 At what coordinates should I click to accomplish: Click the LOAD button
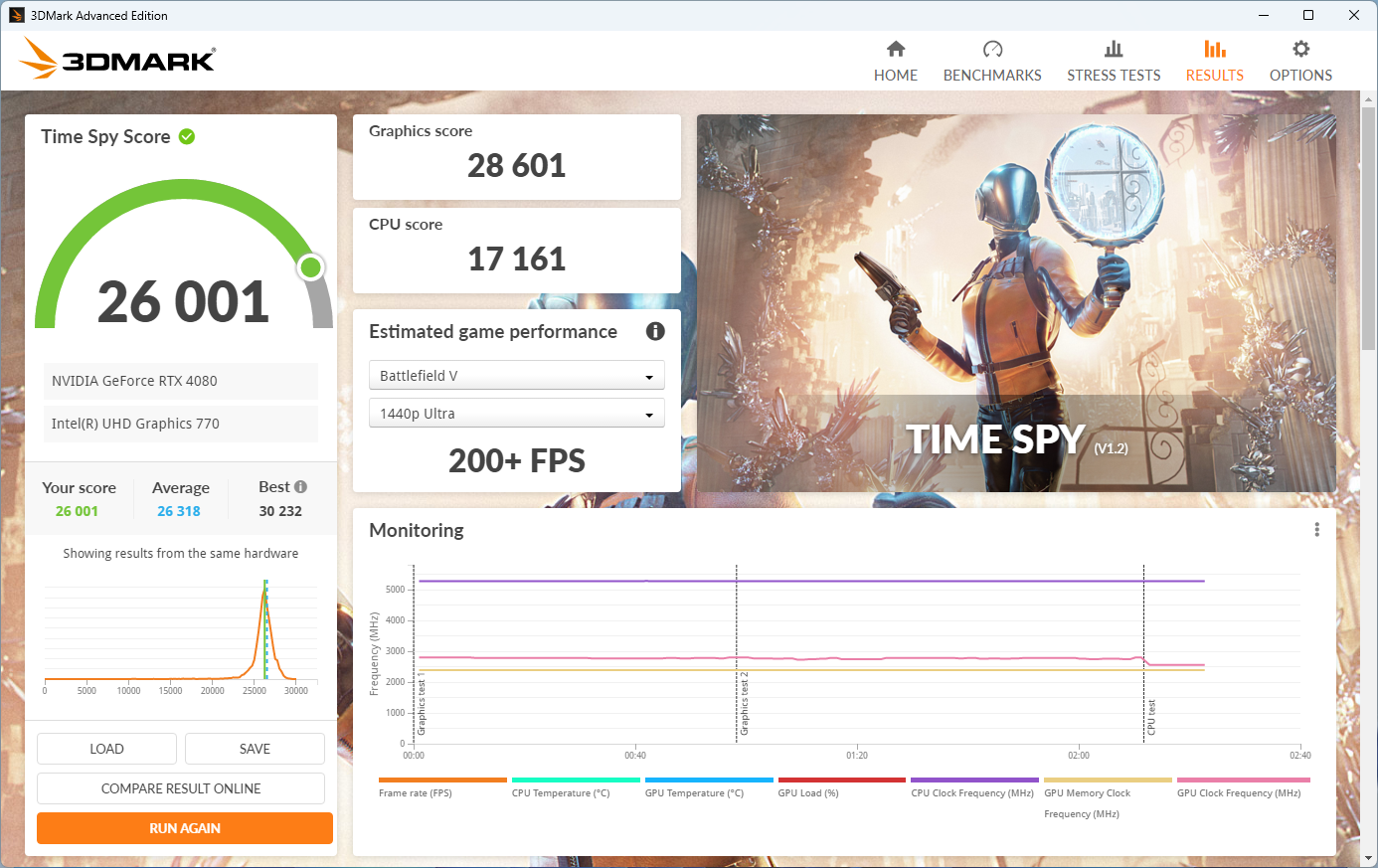106,749
